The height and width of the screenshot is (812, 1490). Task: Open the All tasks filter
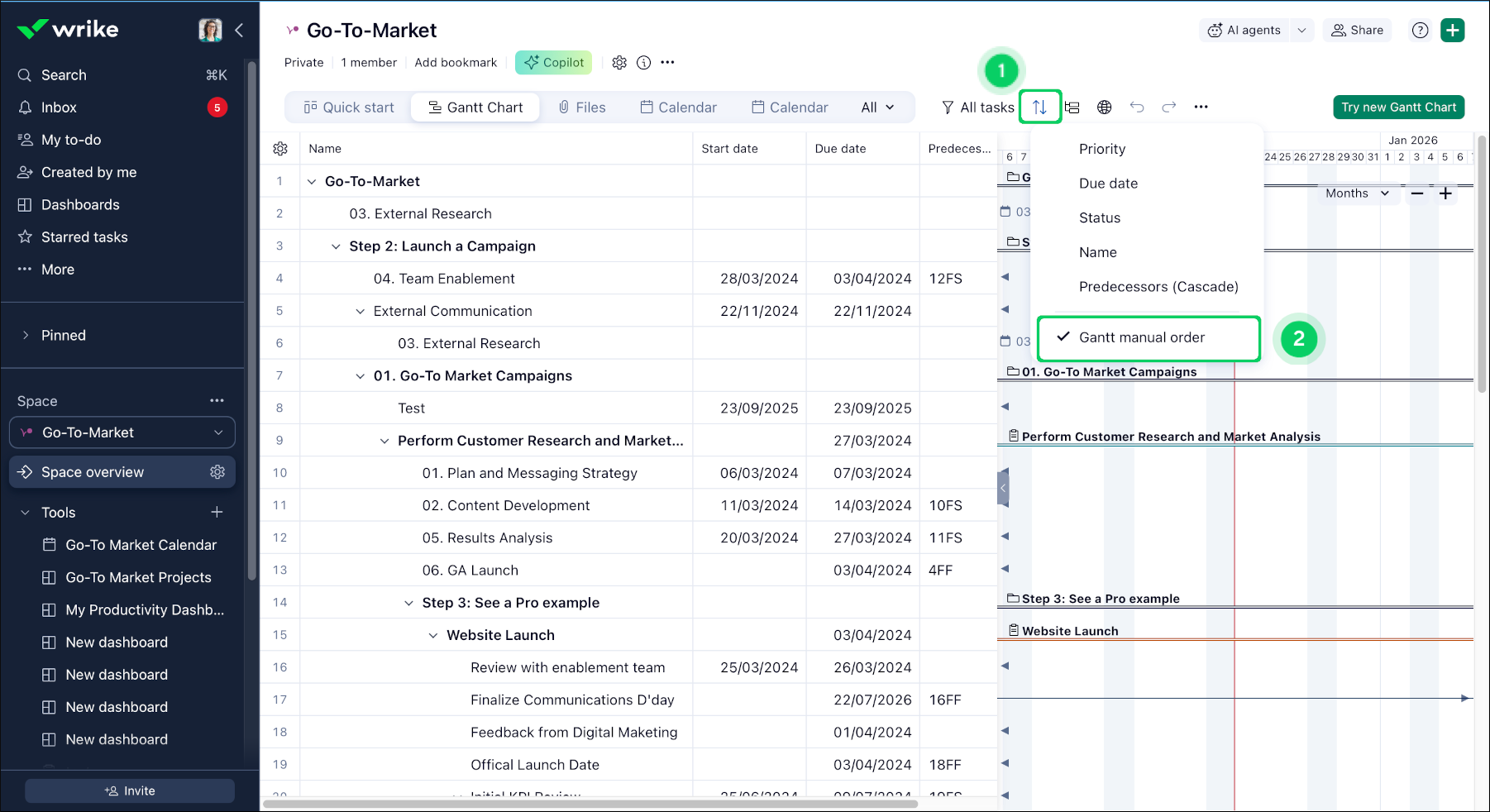tap(977, 107)
